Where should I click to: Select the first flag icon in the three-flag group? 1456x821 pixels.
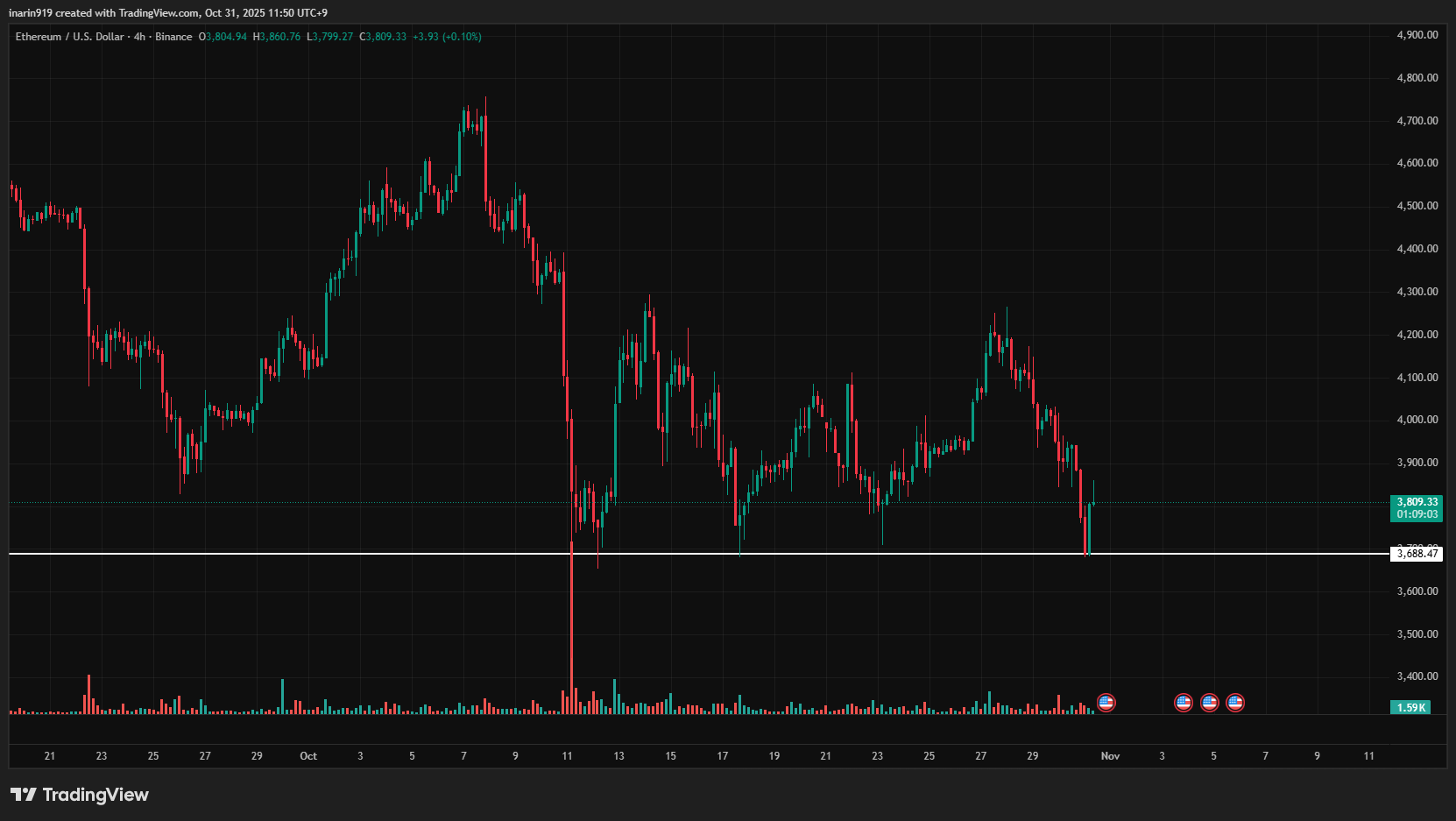[x=1184, y=702]
